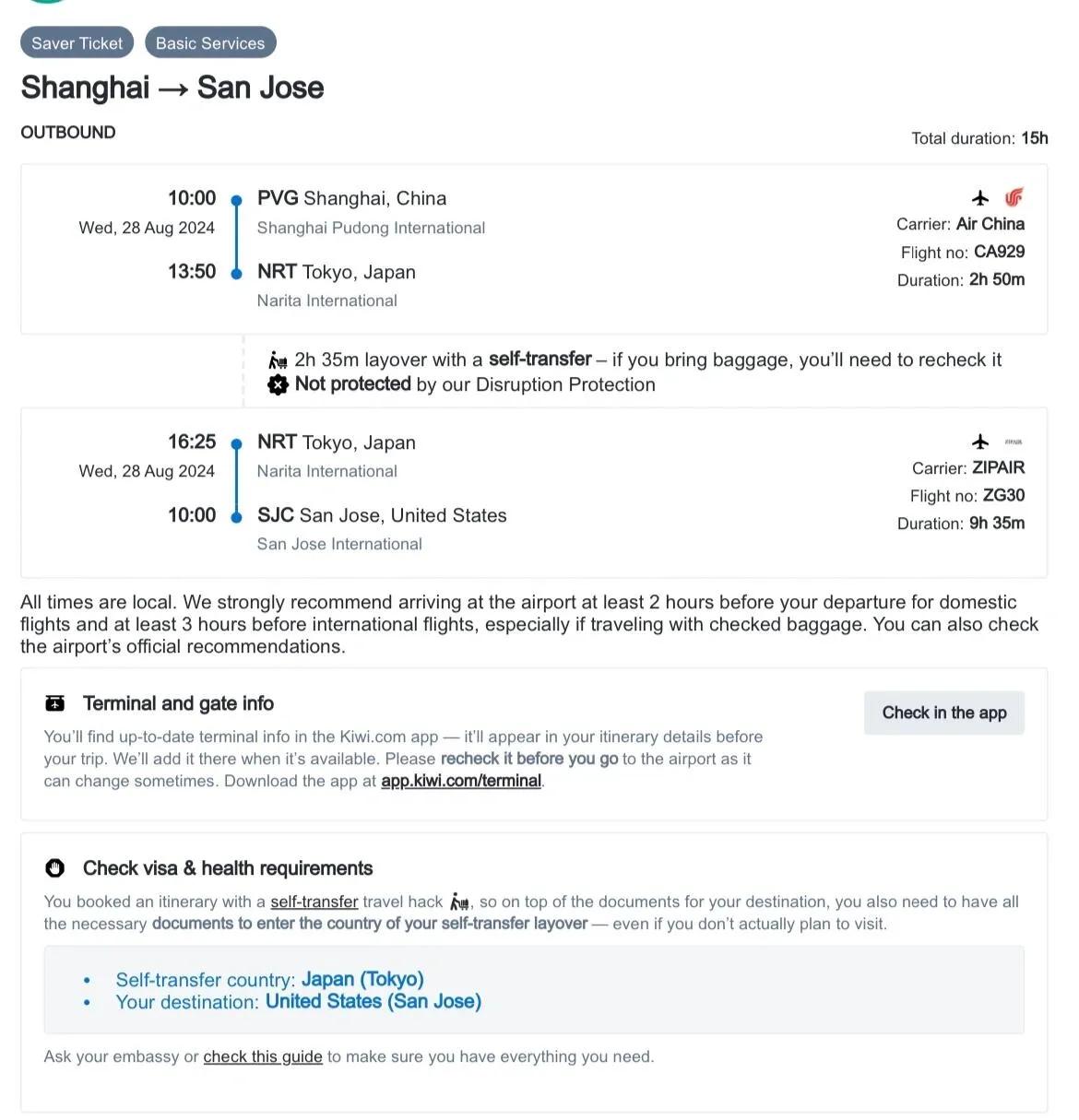This screenshot has height=1120, width=1079.
Task: Click the small ZIPAIR carrier logo
Action: [x=1014, y=442]
